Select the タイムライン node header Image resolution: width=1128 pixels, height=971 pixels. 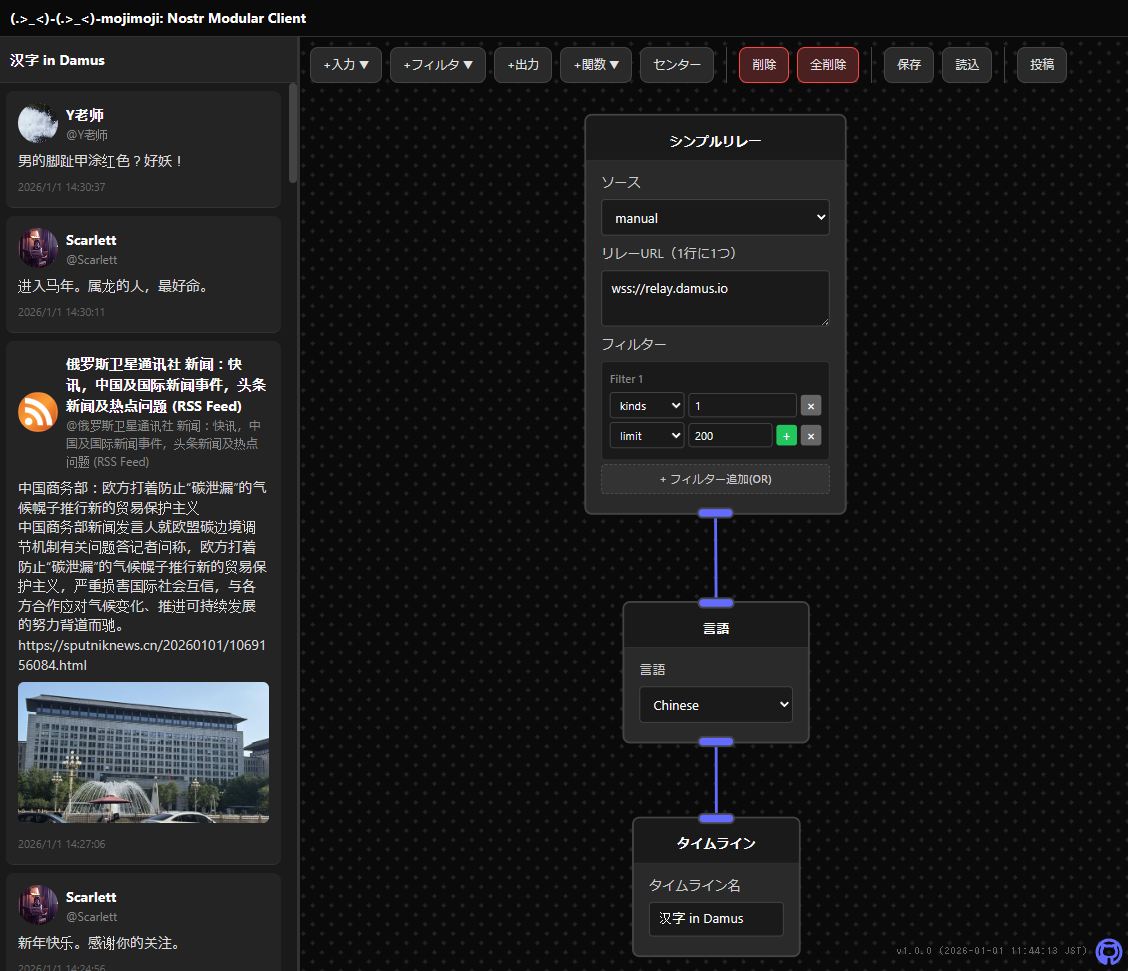[x=716, y=843]
